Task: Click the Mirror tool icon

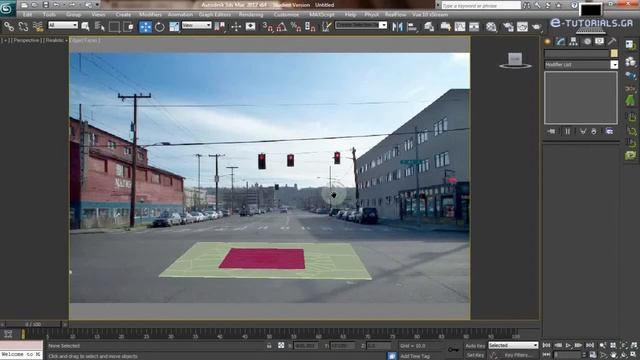Action: (x=397, y=27)
